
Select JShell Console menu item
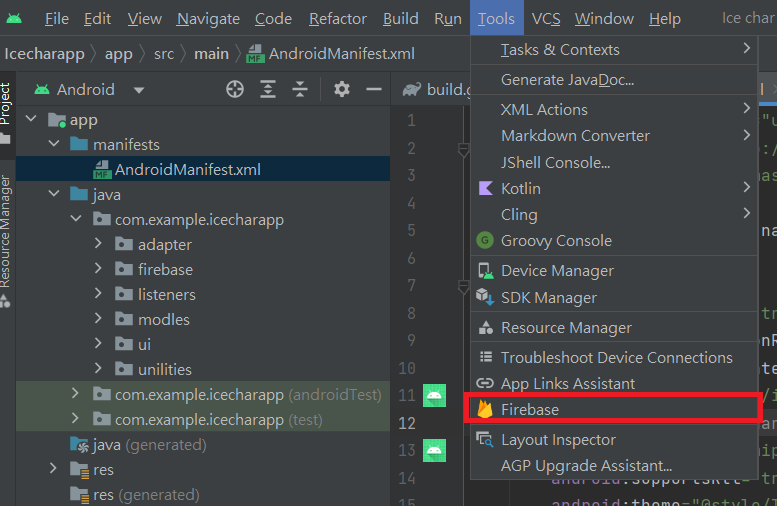[613, 163]
